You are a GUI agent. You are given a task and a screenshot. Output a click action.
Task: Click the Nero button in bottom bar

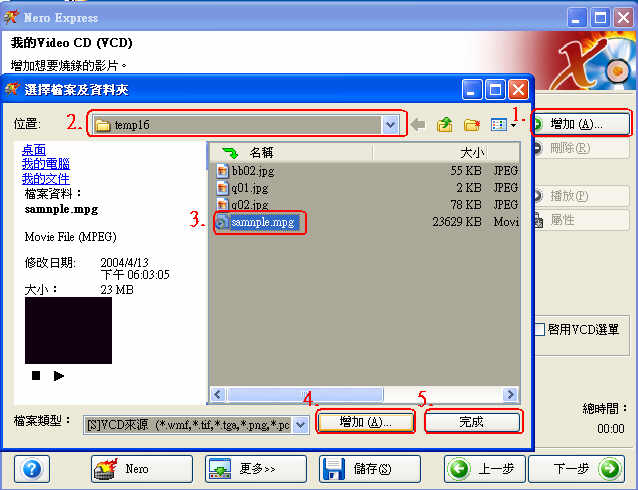tap(141, 468)
